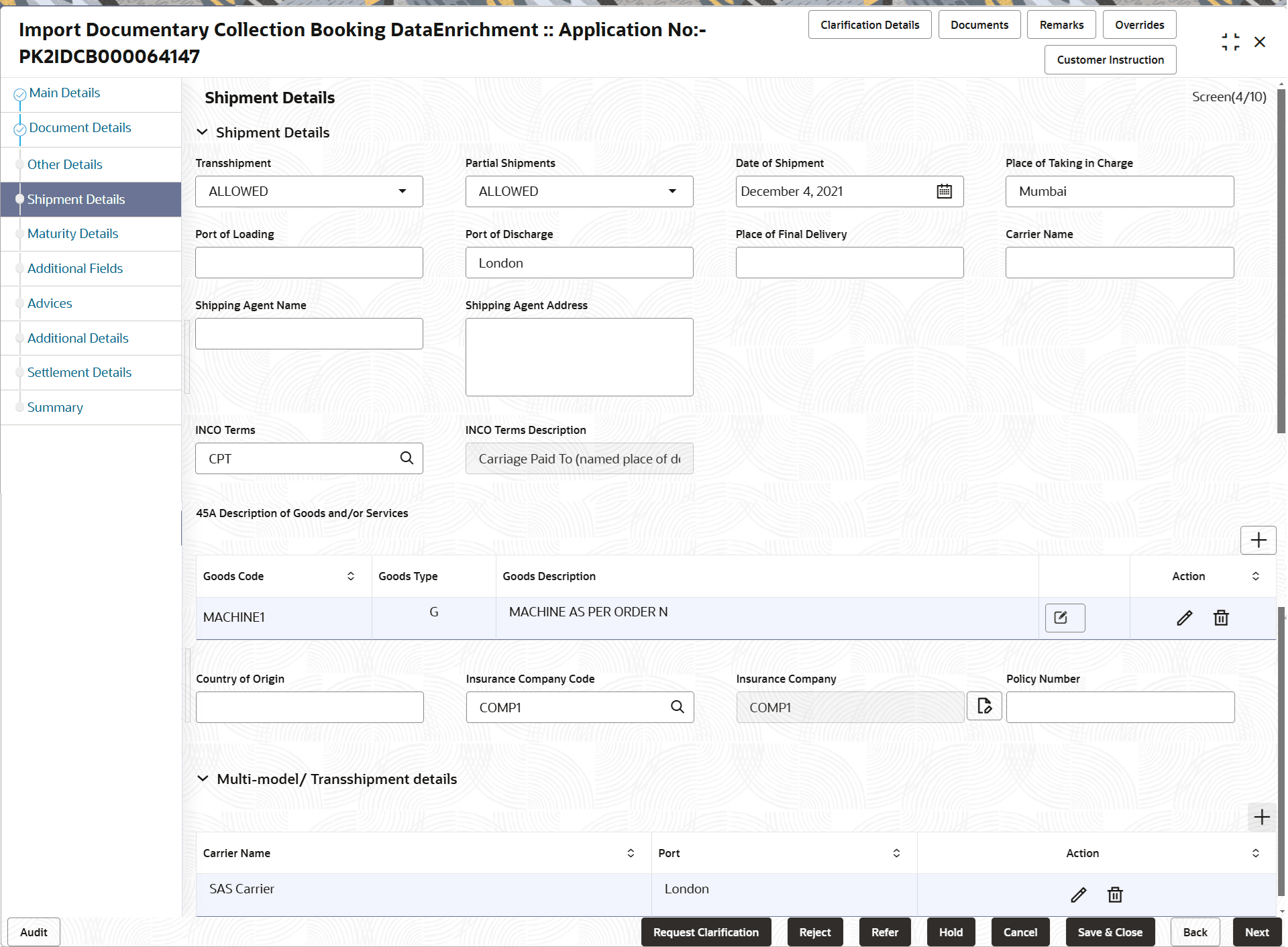This screenshot has height=947, width=1288.
Task: Open the Partial Shipments dropdown
Action: click(579, 192)
